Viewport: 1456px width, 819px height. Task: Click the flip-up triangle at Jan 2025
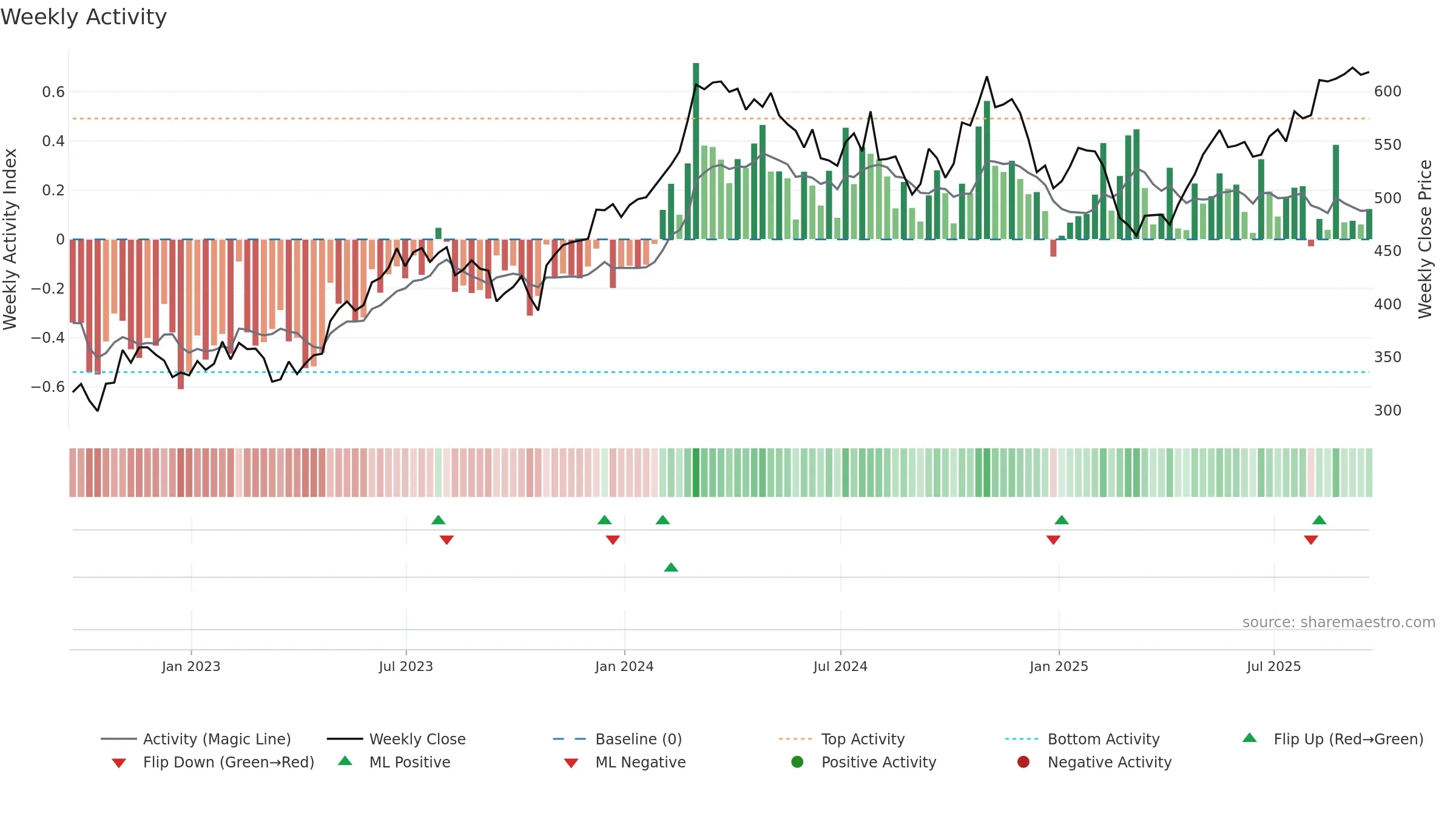[1062, 520]
